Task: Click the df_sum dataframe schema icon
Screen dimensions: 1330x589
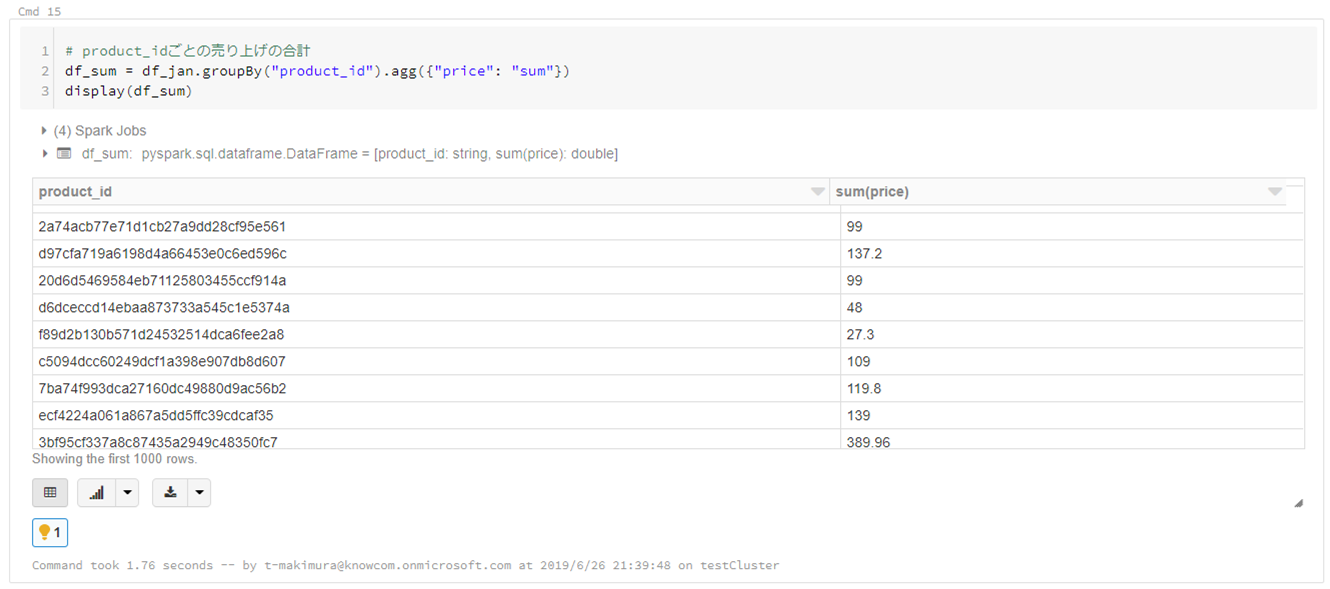Action: click(62, 153)
